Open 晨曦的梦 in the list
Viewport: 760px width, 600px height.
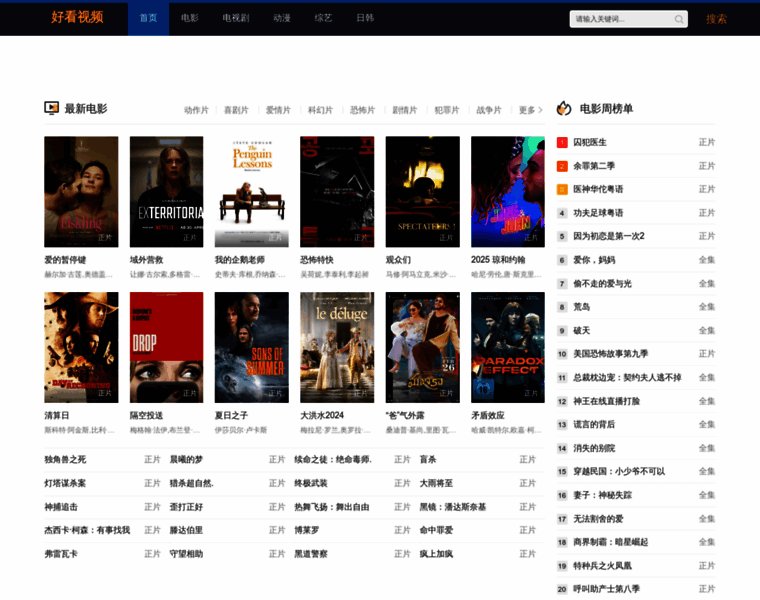point(186,459)
